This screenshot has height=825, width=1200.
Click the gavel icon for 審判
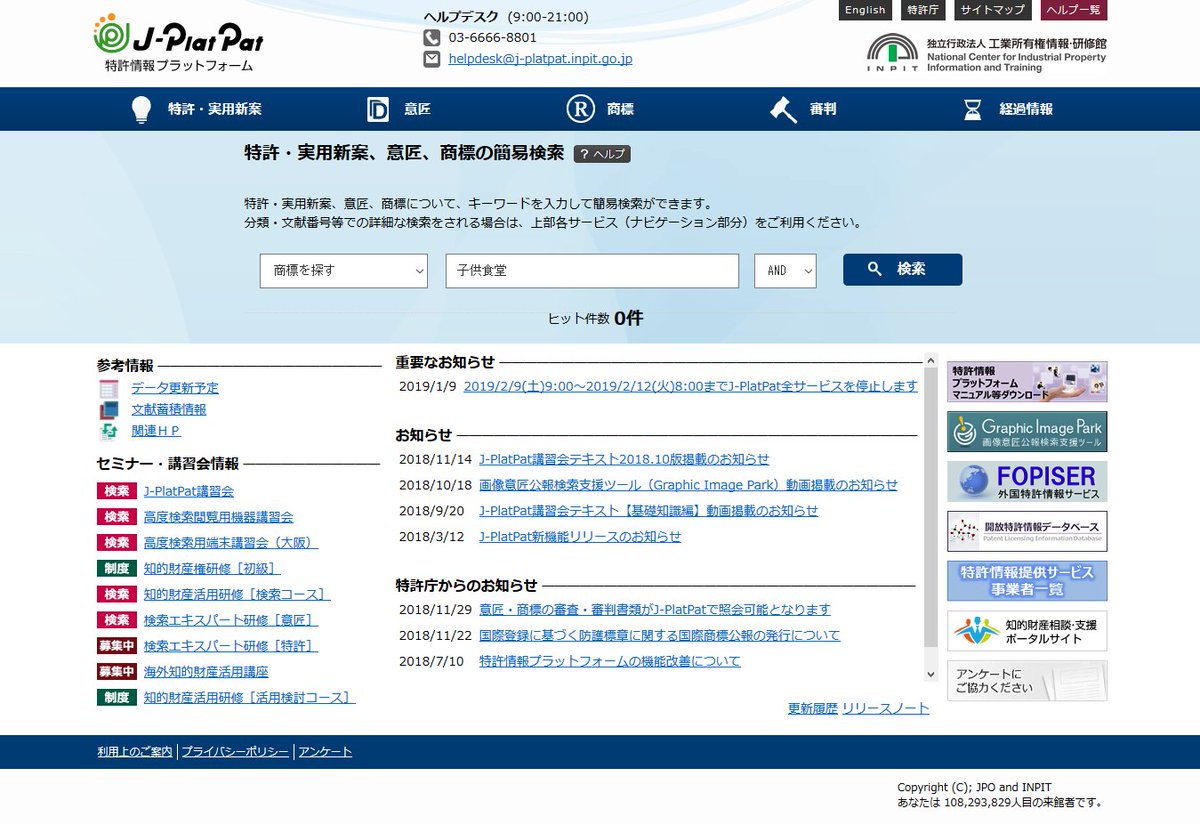[x=783, y=109]
